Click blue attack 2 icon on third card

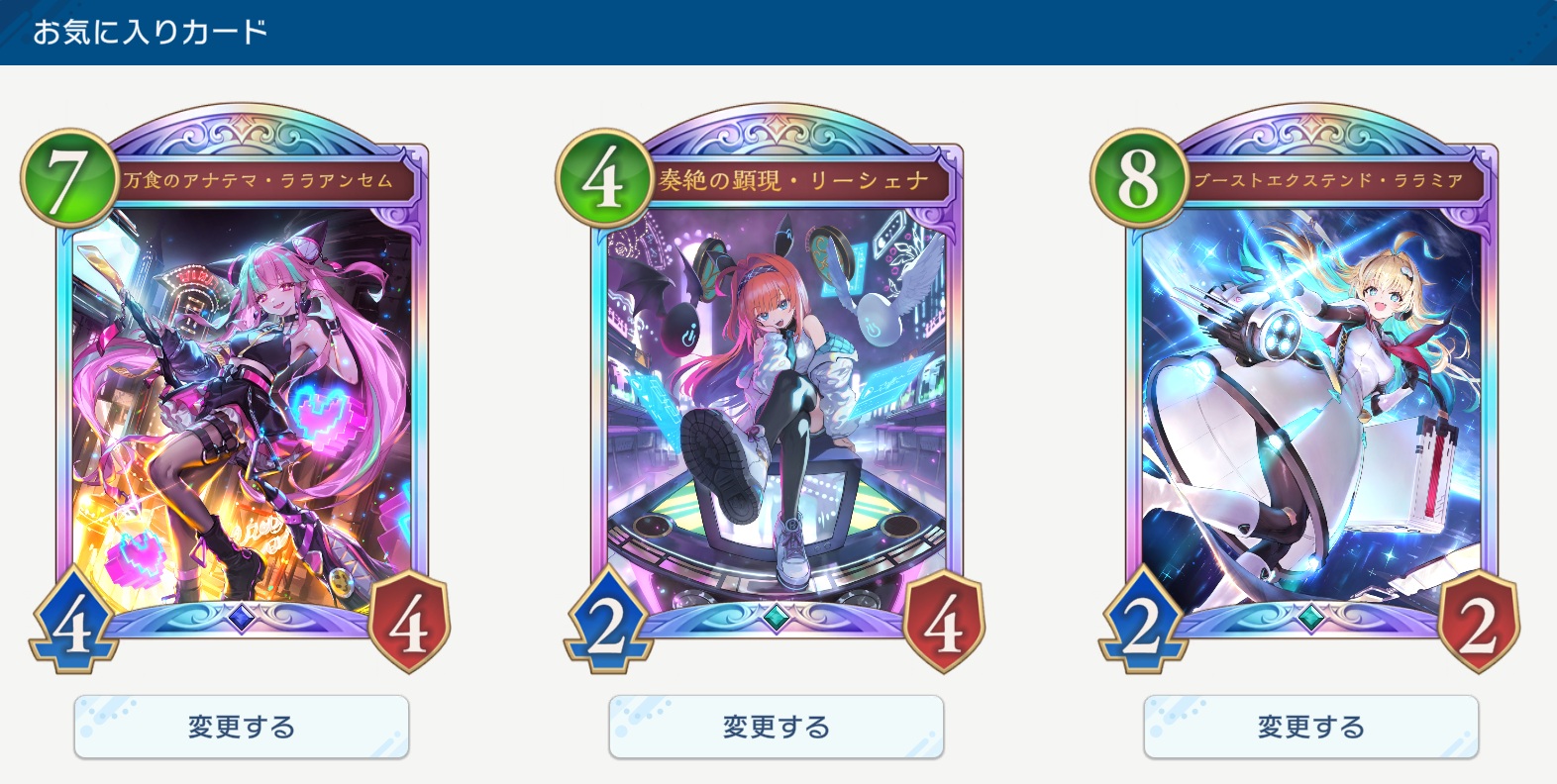coord(1143,622)
